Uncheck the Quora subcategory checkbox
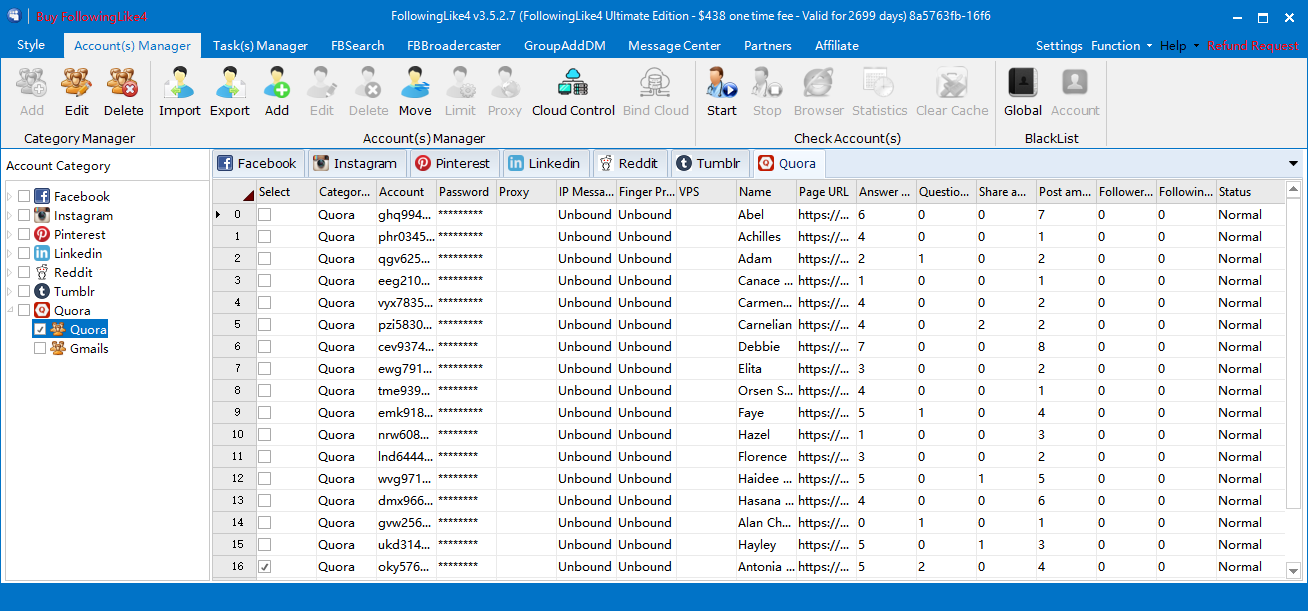Screen dimensions: 1308x611 tap(40, 330)
